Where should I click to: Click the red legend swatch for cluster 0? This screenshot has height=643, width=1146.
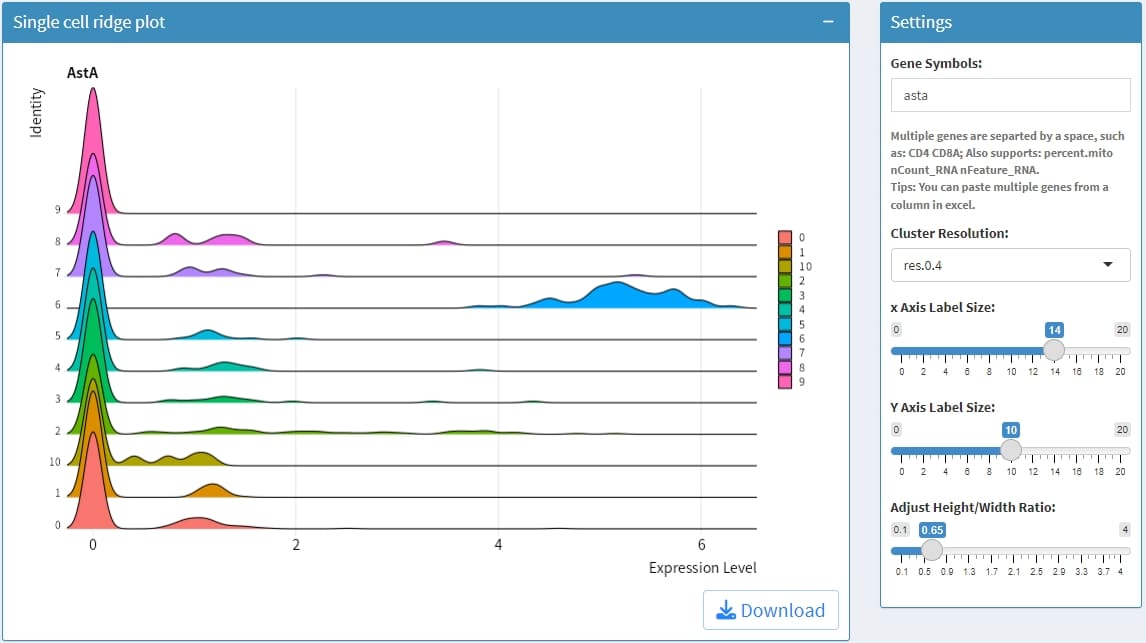[785, 238]
